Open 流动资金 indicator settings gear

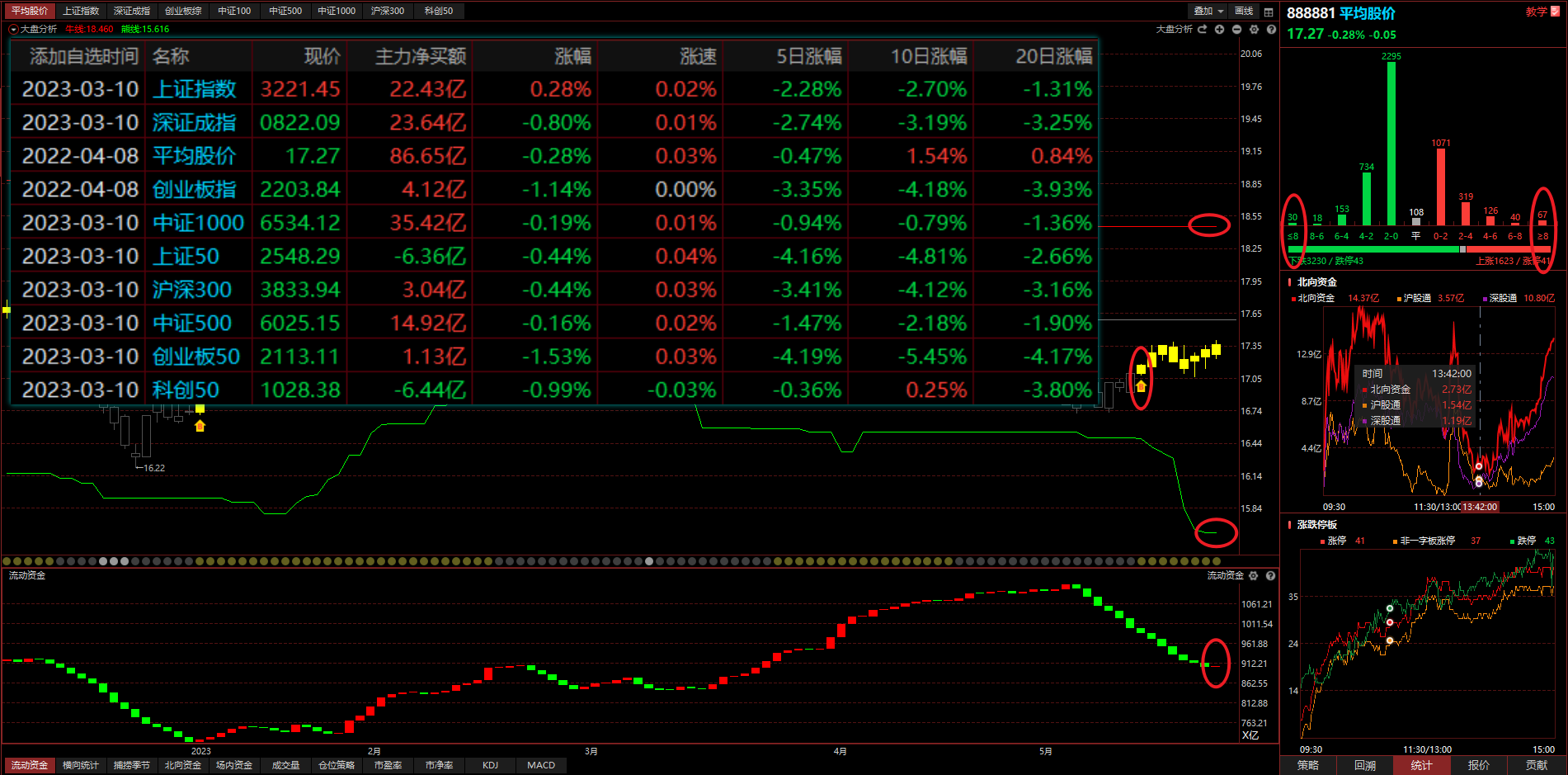(1254, 575)
